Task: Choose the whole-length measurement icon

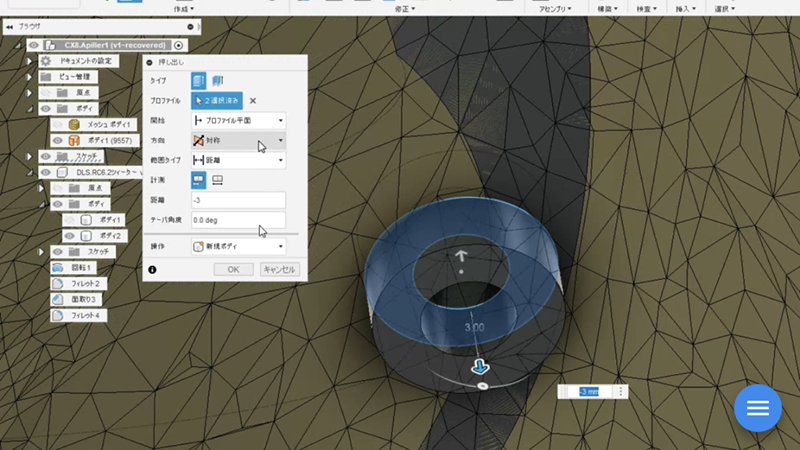Action: (x=217, y=180)
